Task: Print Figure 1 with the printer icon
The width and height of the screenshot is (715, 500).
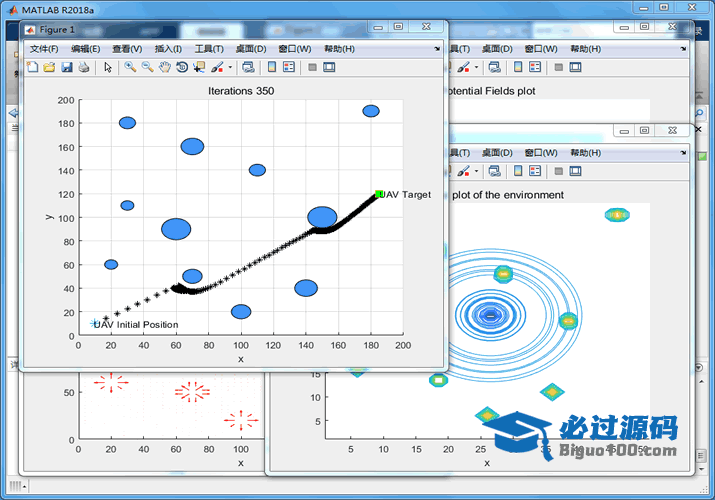Action: tap(84, 67)
